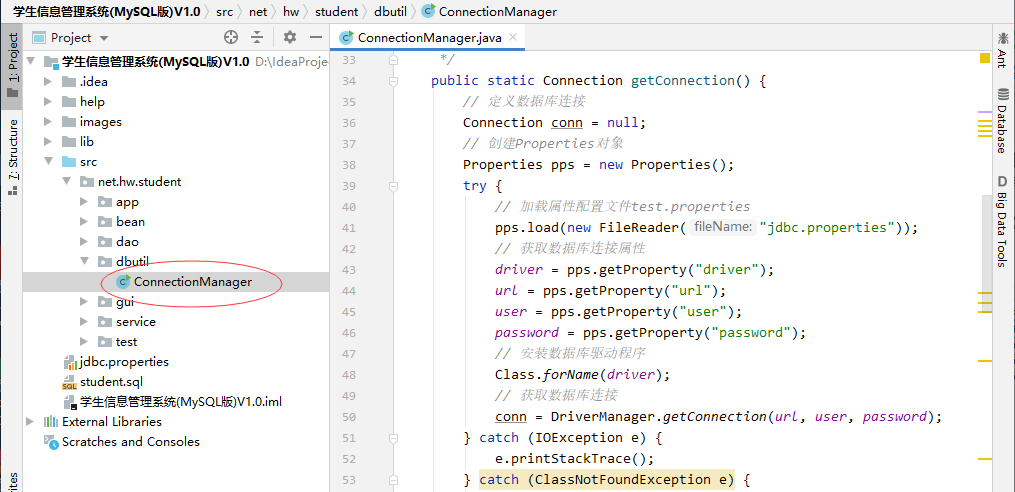This screenshot has width=1015, height=492.
Task: Open the Ant tool window
Action: point(1002,50)
